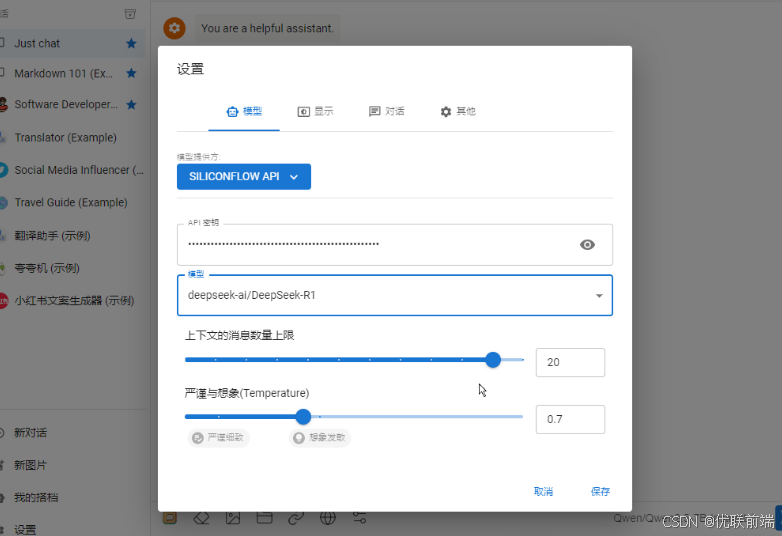This screenshot has height=536, width=782.
Task: Click the orange system prompt gear avatar
Action: [174, 28]
